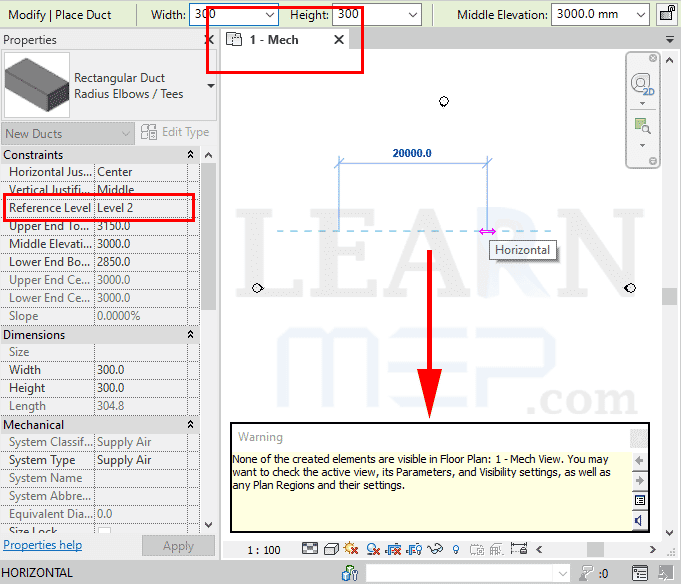Open the 2D steering wheel navigation tool

642,84
